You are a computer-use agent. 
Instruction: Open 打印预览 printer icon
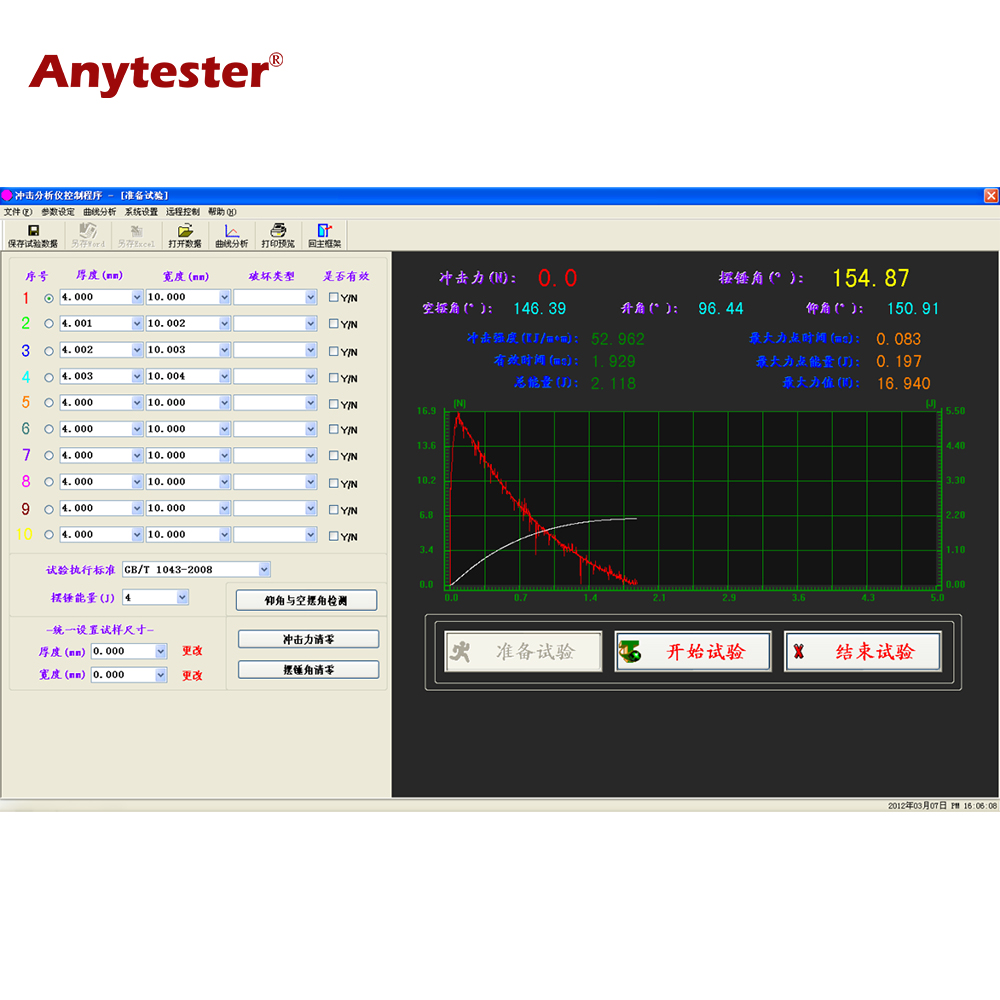(x=278, y=236)
